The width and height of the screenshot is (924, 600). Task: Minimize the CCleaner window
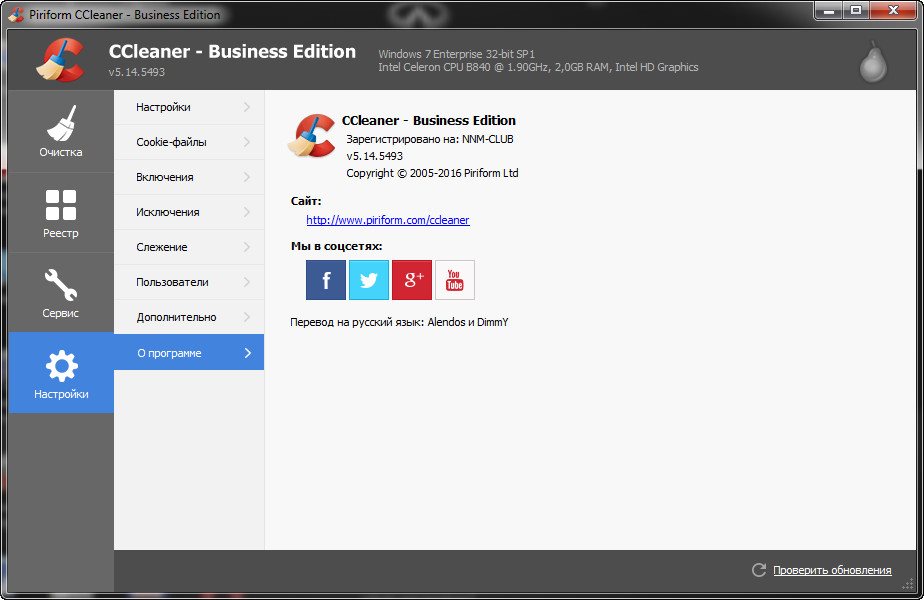point(829,11)
